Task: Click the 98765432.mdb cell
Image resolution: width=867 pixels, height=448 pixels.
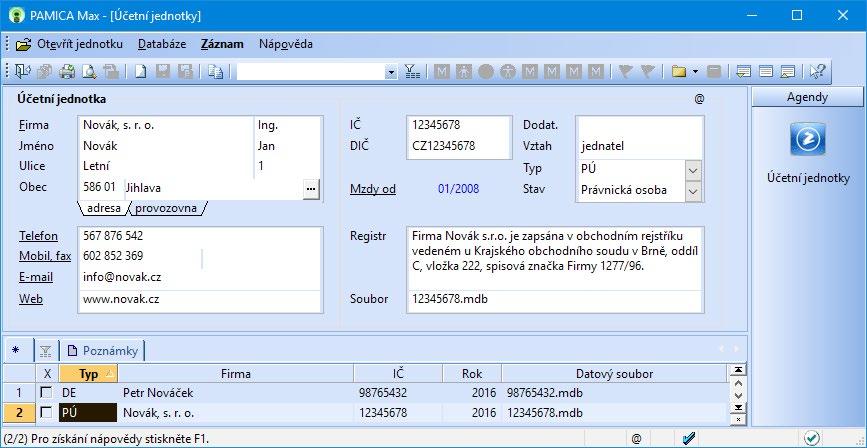Action: tap(614, 393)
